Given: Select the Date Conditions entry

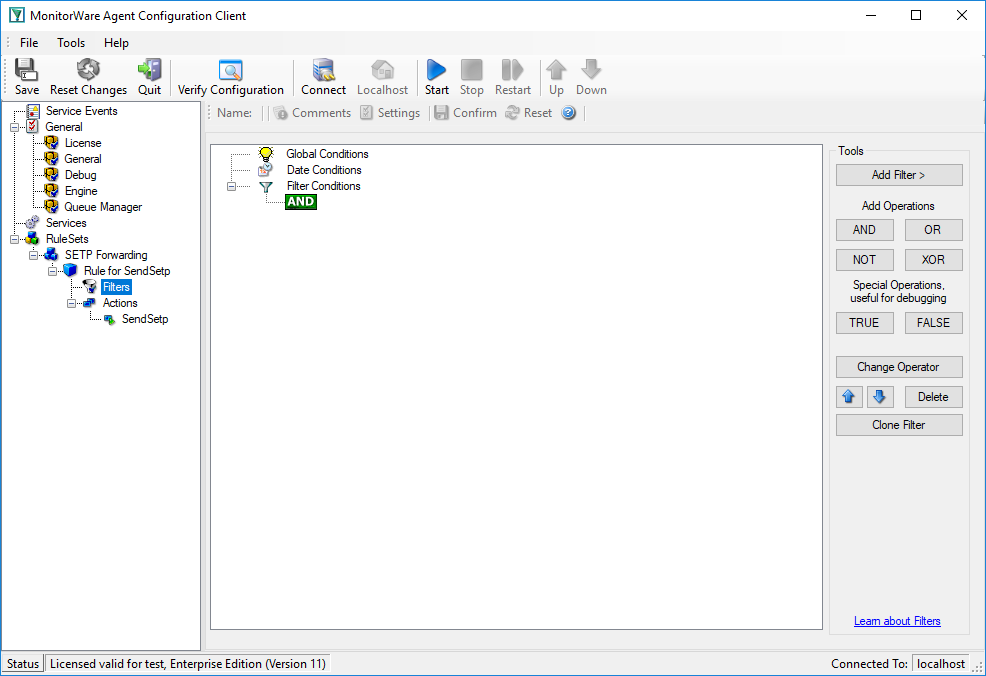Looking at the screenshot, I should click(x=324, y=170).
